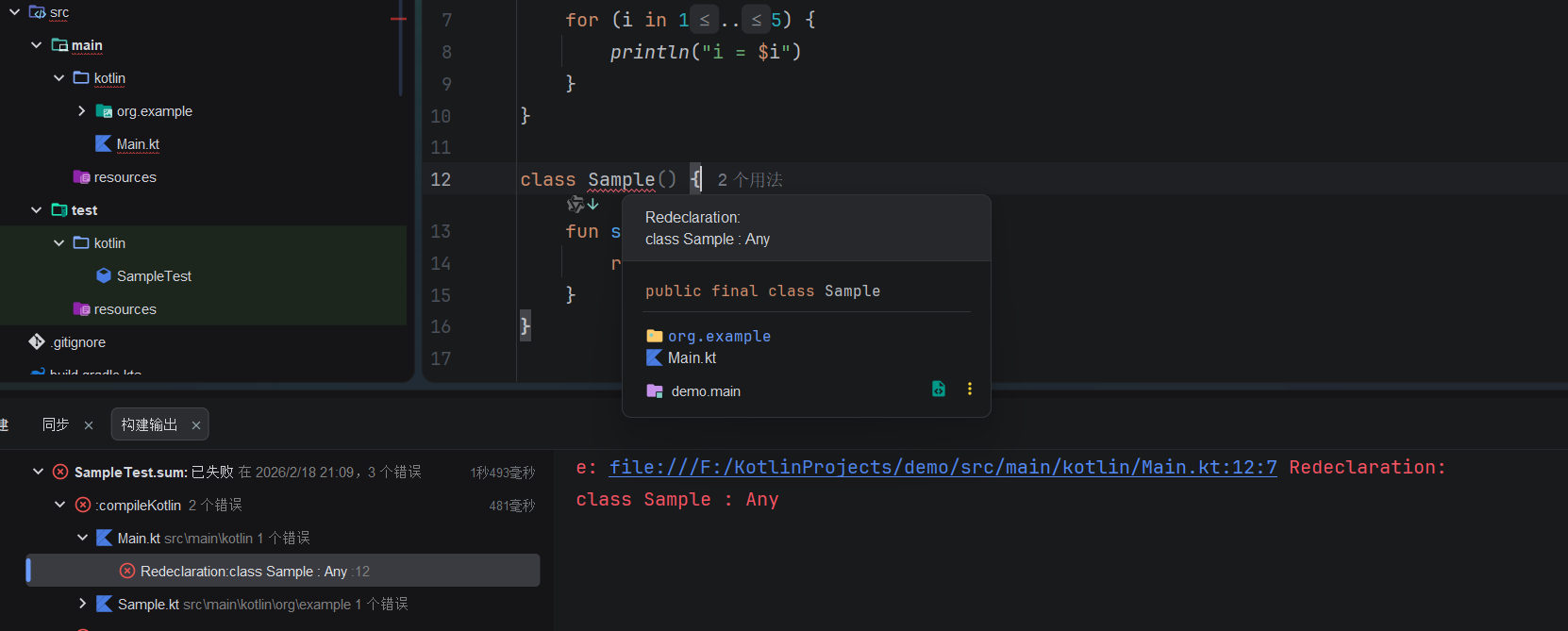This screenshot has height=631, width=1568.
Task: Select the 构建输出 tab
Action: click(x=149, y=424)
